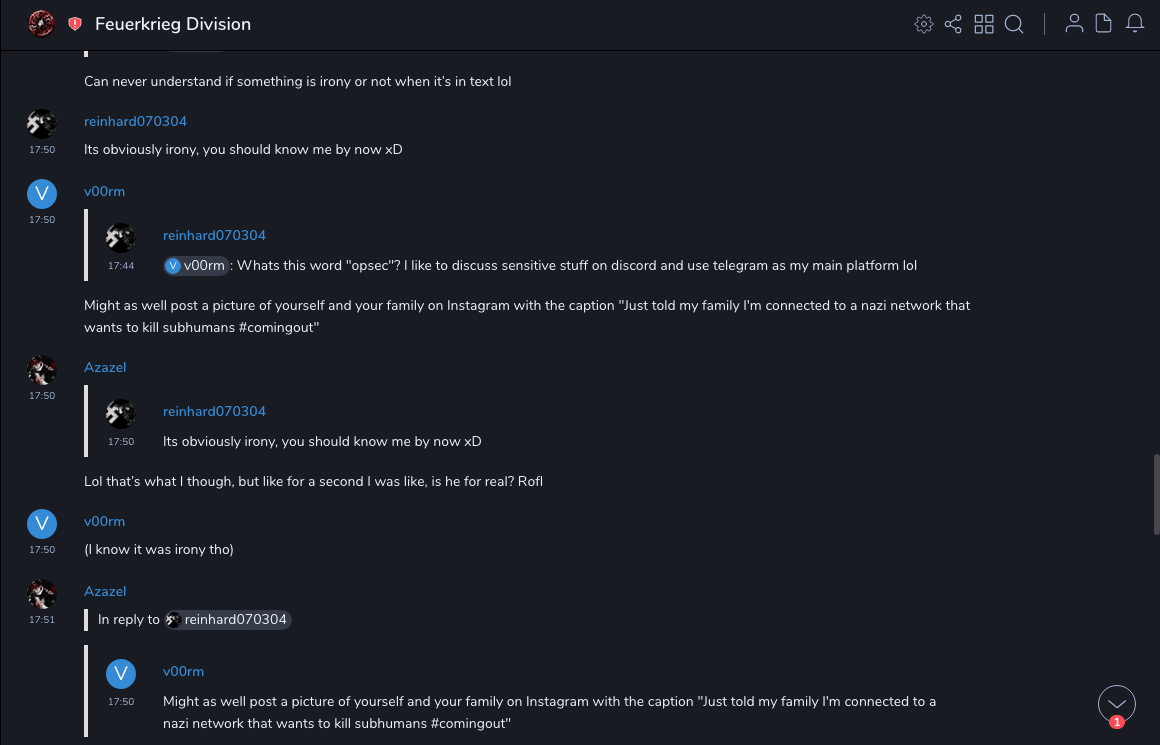1160x745 pixels.
Task: Click the v00rm mention pill in quoted message
Action: (196, 266)
